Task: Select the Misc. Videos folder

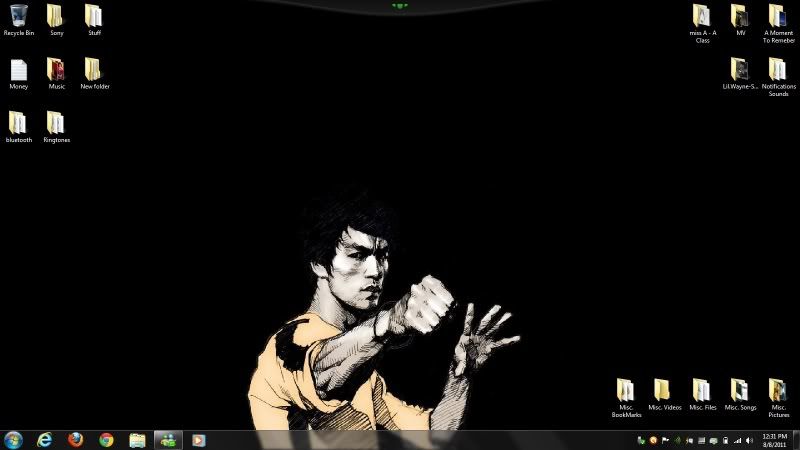Action: (664, 394)
